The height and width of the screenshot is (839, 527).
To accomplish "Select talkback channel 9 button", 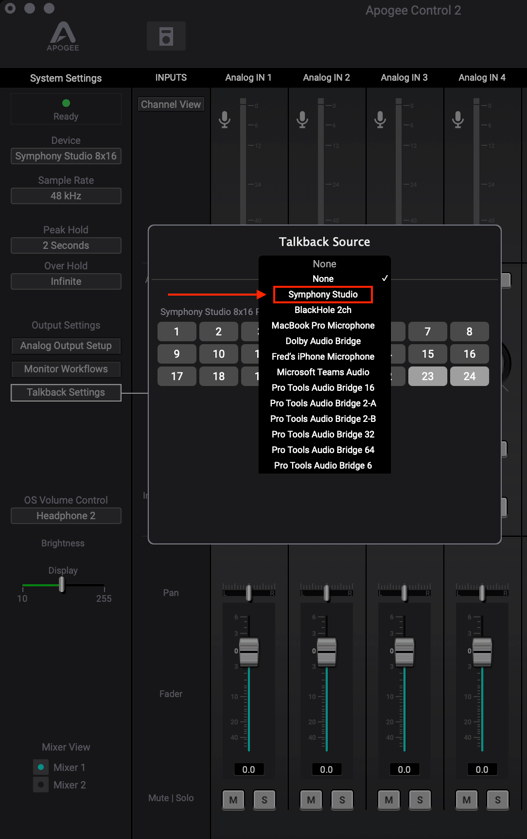I will point(177,354).
